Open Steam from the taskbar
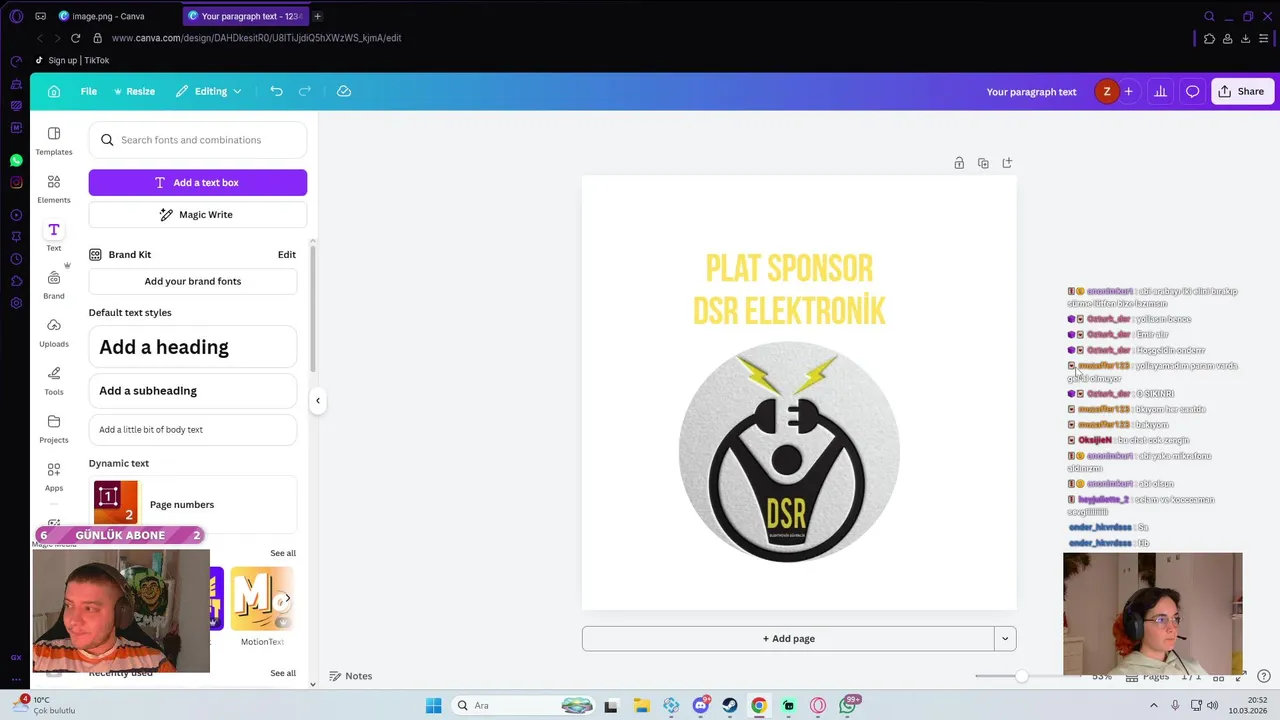Viewport: 1280px width, 720px height. [x=730, y=705]
